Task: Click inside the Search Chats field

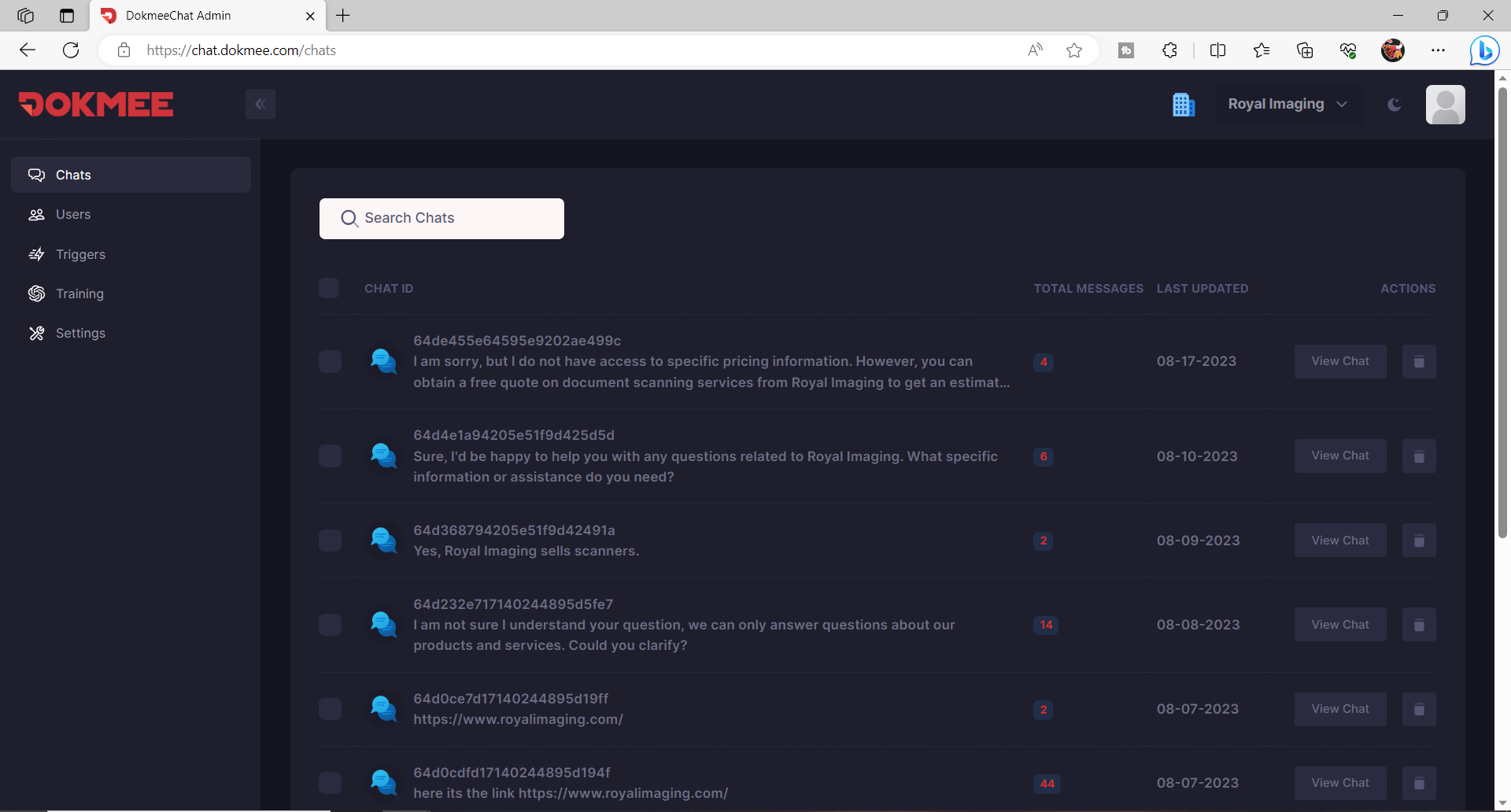Action: [441, 218]
